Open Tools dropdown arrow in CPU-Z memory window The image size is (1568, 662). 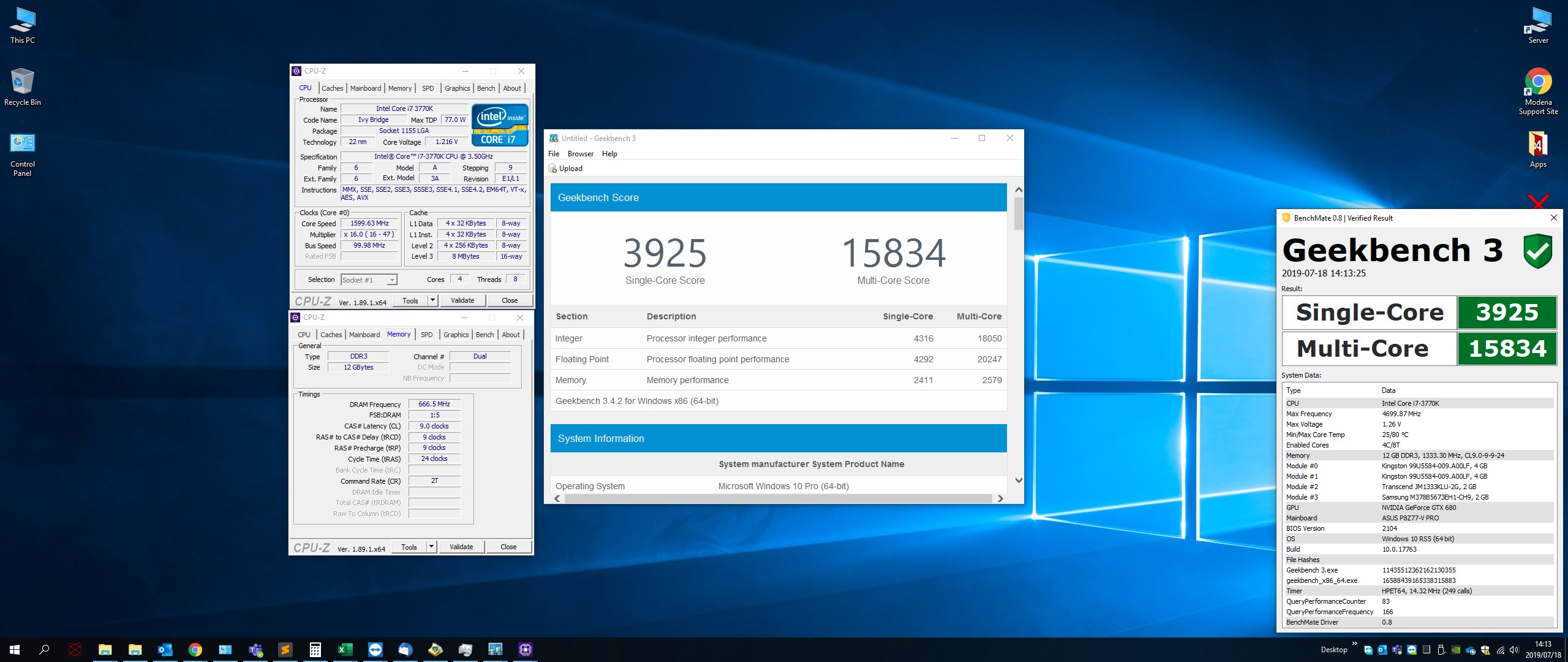tap(431, 547)
